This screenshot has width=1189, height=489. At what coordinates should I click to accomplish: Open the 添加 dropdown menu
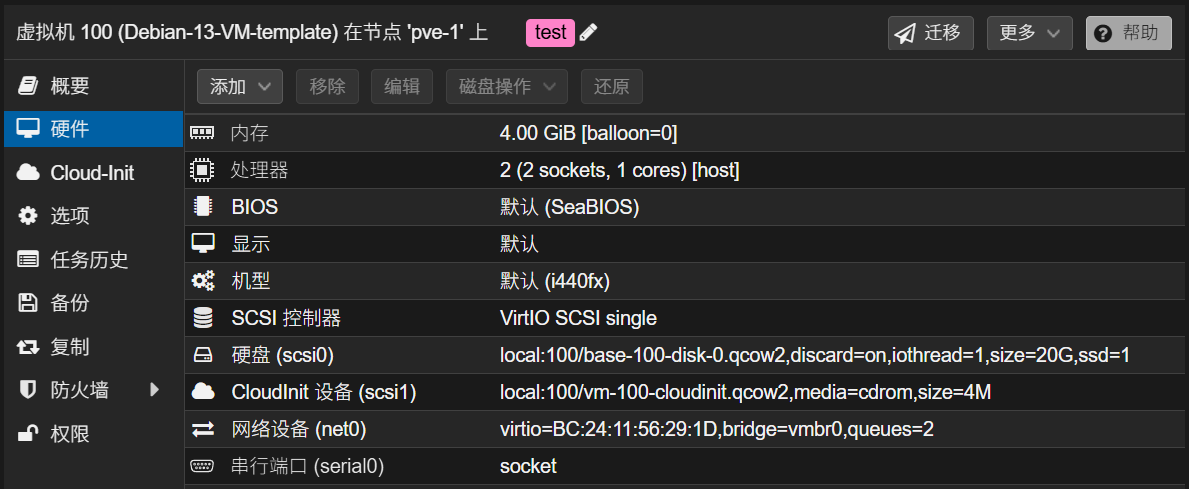coord(240,87)
